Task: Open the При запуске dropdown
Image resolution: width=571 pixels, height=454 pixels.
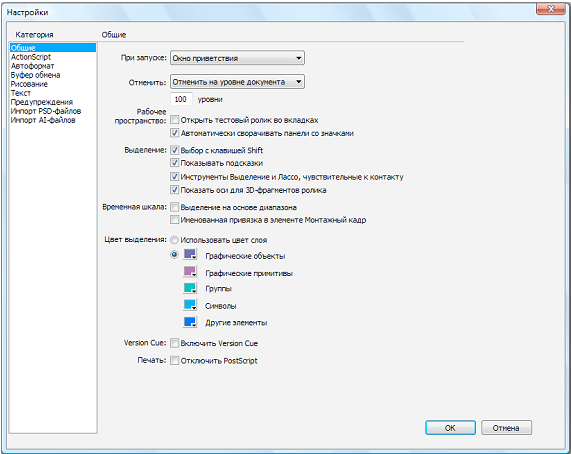Action: point(237,58)
